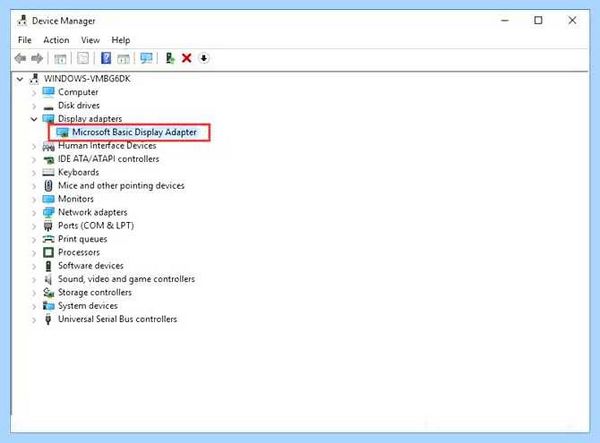Click the red X Uninstall device icon
This screenshot has height=443, width=600.
tap(187, 59)
